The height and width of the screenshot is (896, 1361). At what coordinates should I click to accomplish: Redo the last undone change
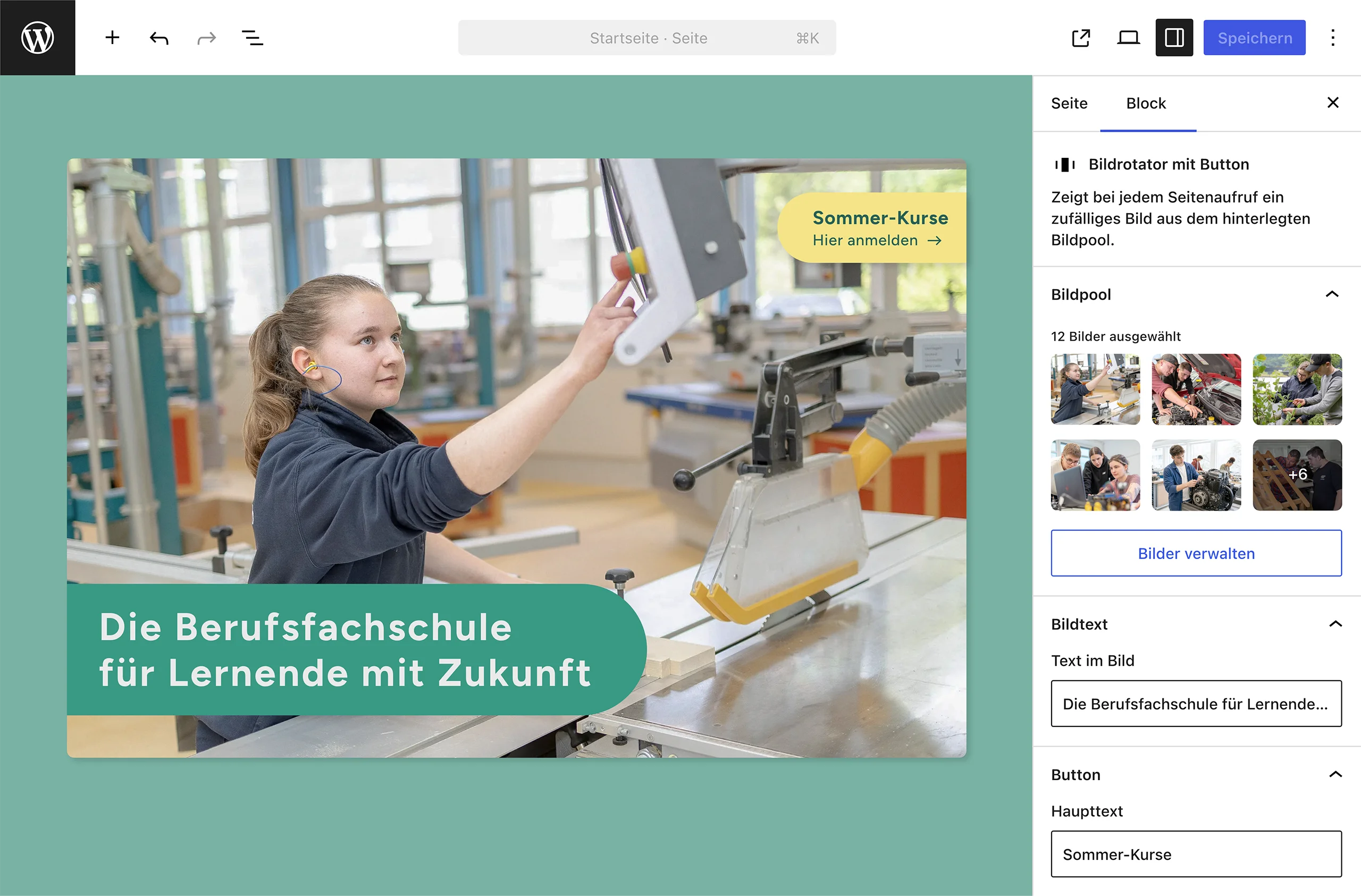pyautogui.click(x=206, y=38)
